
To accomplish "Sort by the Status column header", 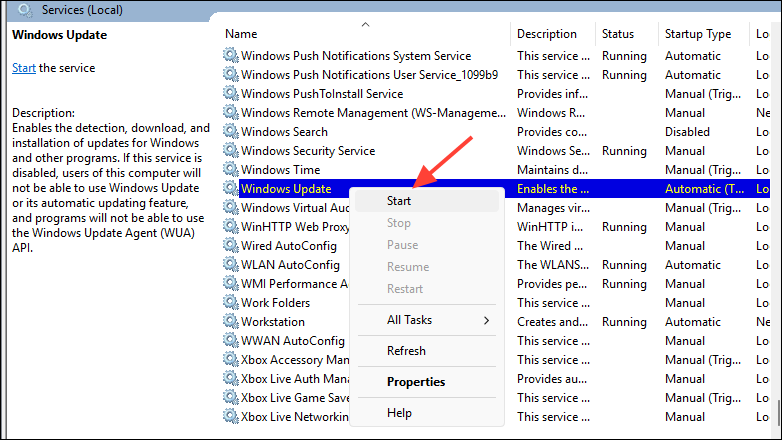I will pyautogui.click(x=617, y=34).
